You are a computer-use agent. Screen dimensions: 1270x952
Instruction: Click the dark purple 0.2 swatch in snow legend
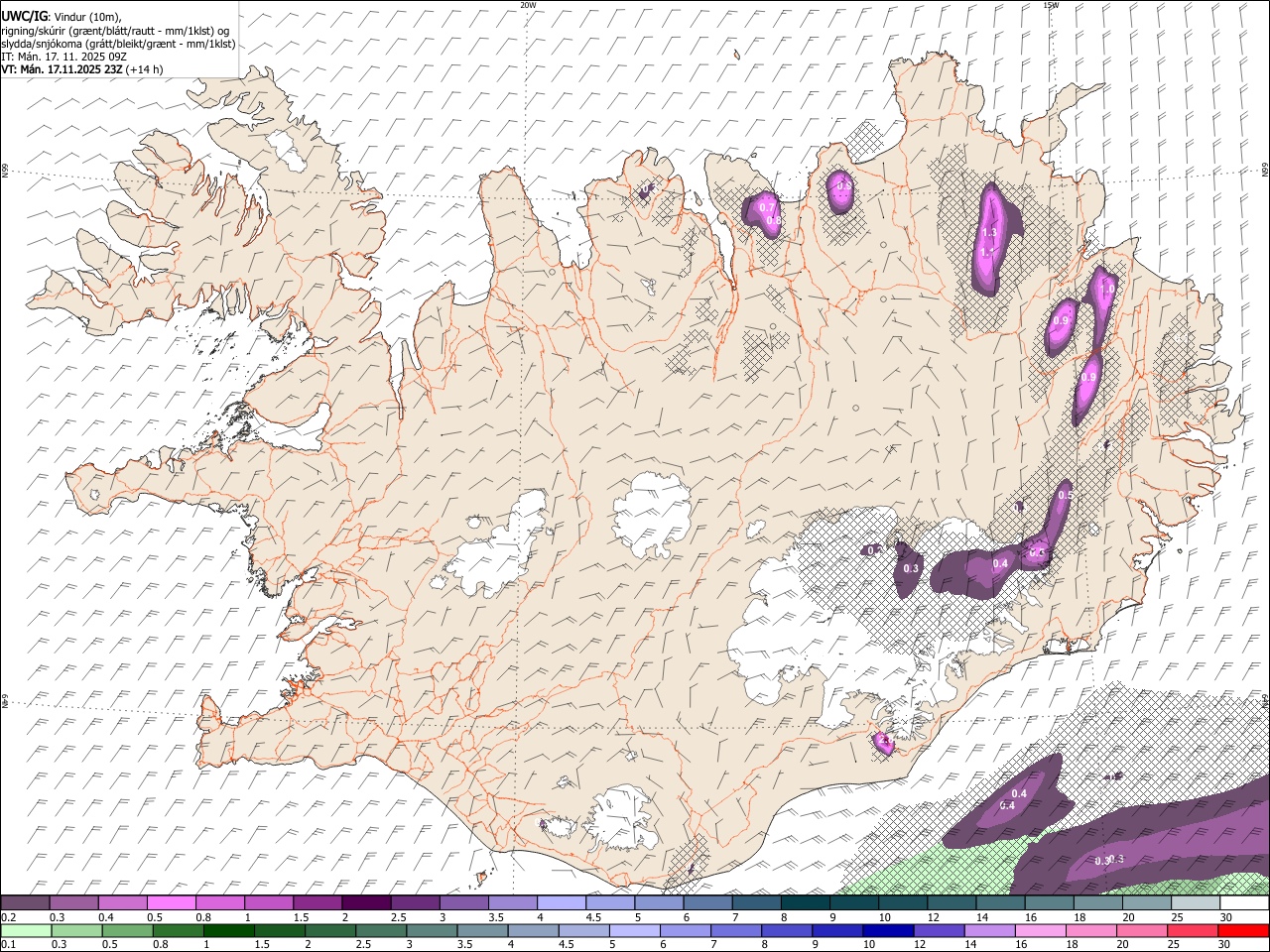tap(26, 902)
